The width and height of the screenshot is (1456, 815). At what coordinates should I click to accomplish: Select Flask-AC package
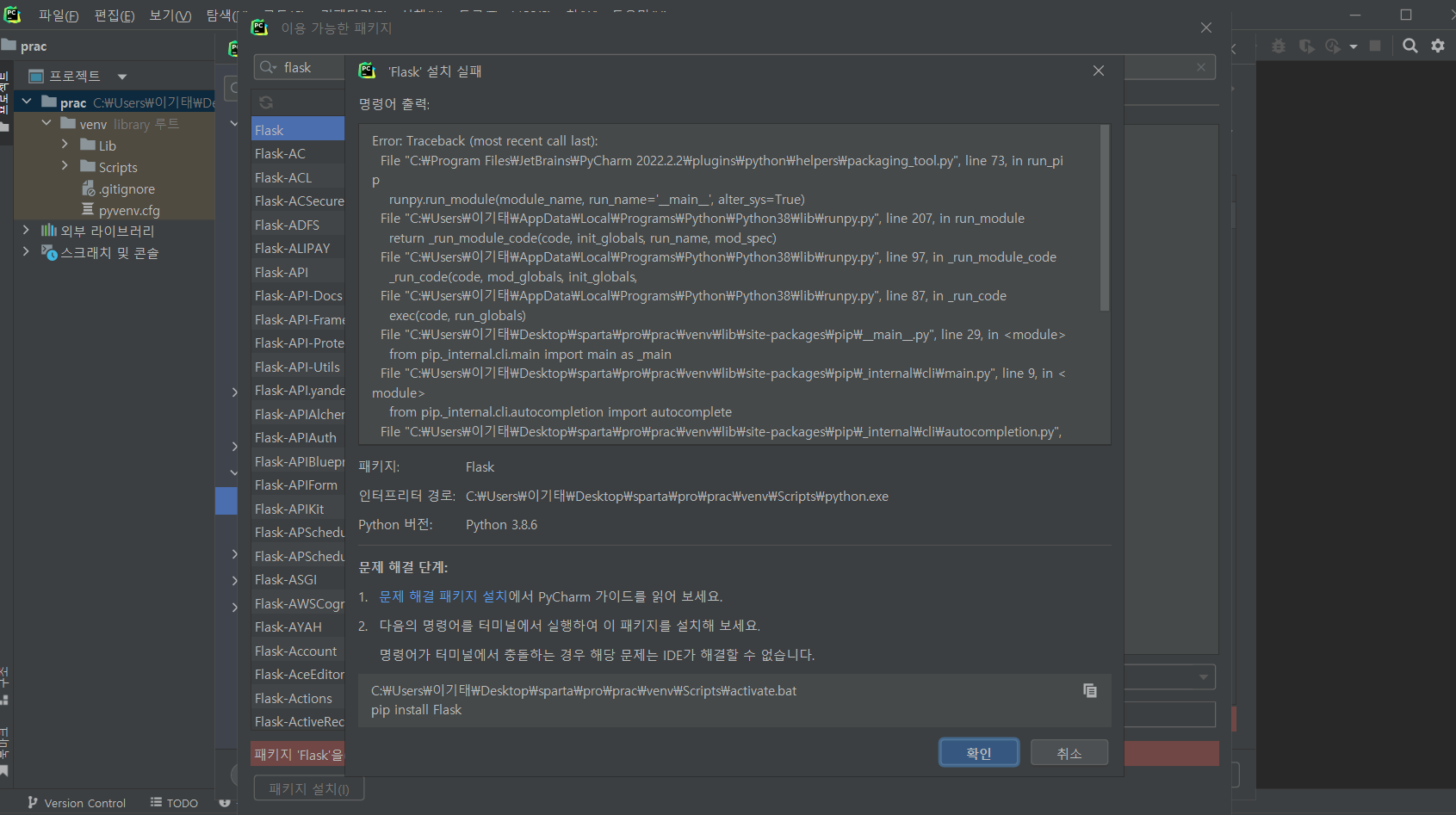pos(298,153)
